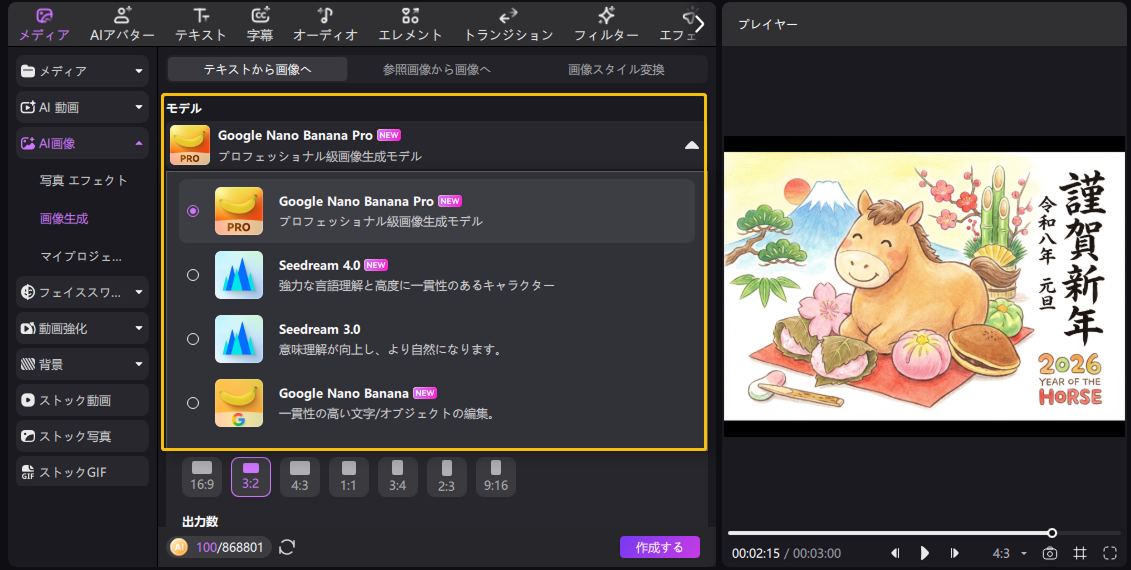Open the エレメント tab
The height and width of the screenshot is (570, 1131).
click(410, 25)
